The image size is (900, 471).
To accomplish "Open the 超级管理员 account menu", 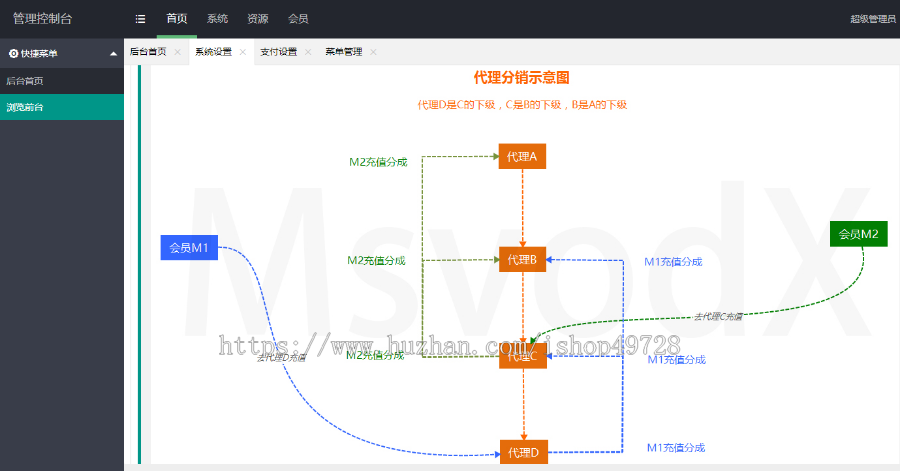I will [x=872, y=19].
